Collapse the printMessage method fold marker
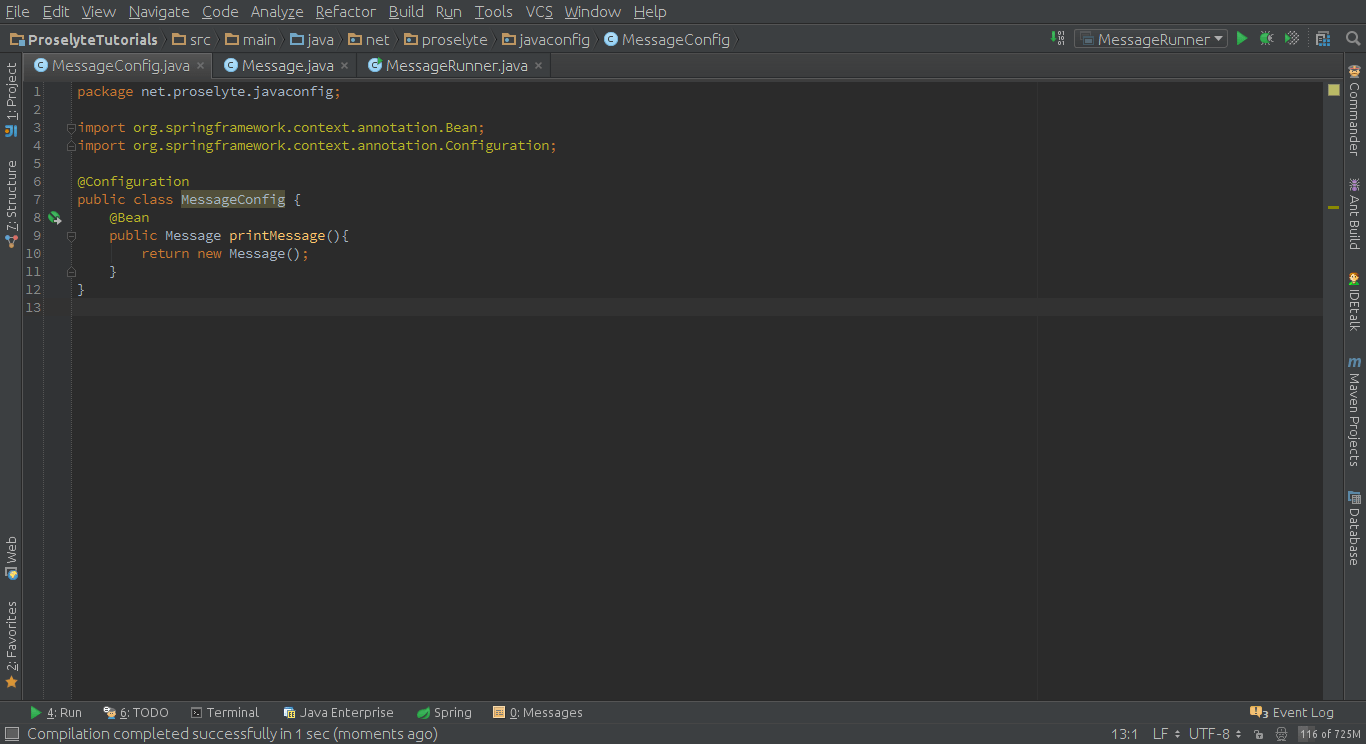This screenshot has width=1366, height=744. pos(71,236)
